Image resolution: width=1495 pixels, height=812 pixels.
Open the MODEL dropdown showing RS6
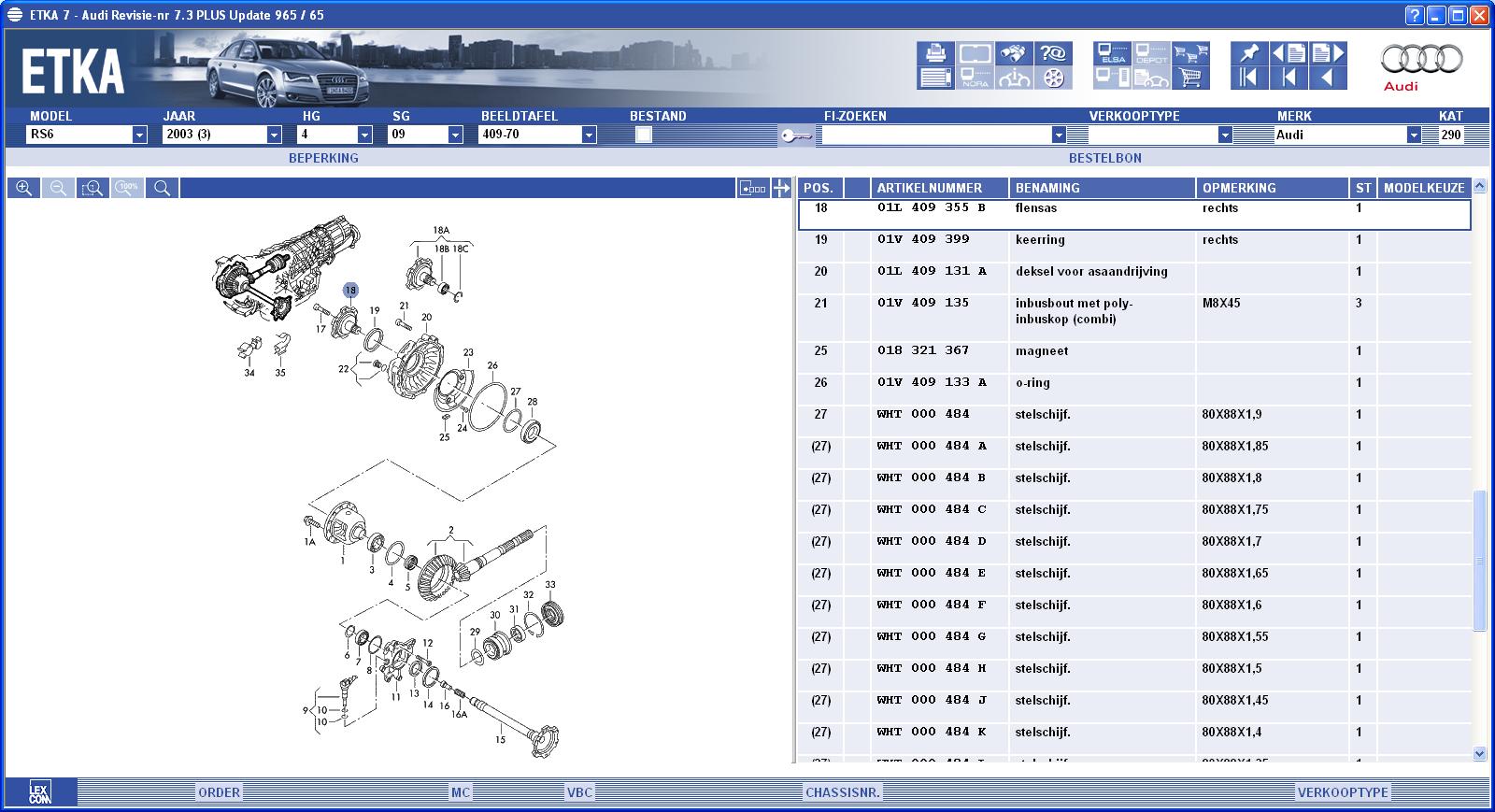139,135
